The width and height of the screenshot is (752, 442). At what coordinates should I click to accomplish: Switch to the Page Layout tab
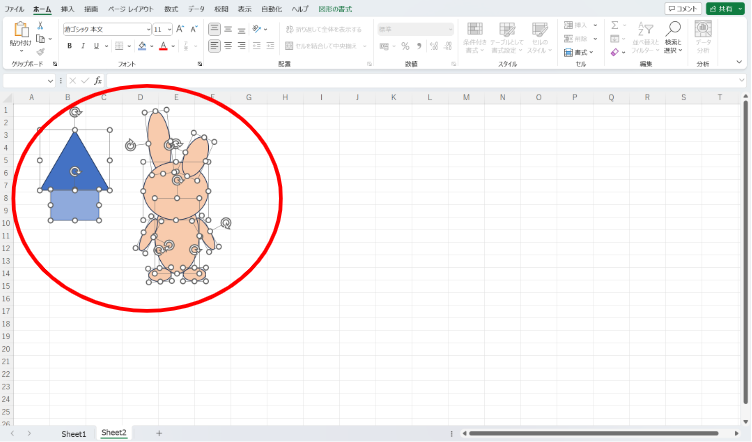pos(131,9)
